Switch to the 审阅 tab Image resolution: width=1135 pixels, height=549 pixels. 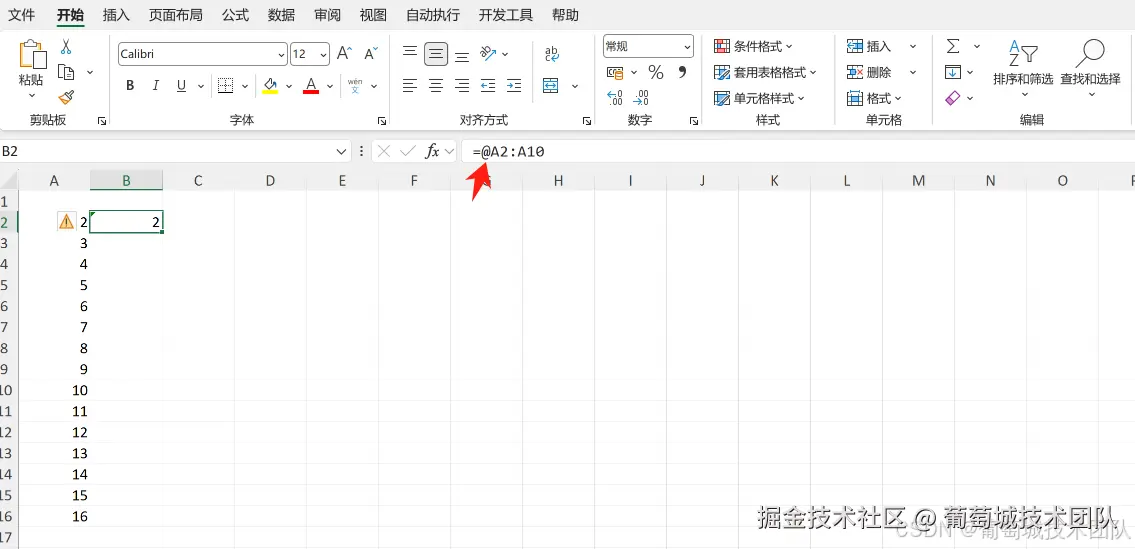click(x=328, y=14)
